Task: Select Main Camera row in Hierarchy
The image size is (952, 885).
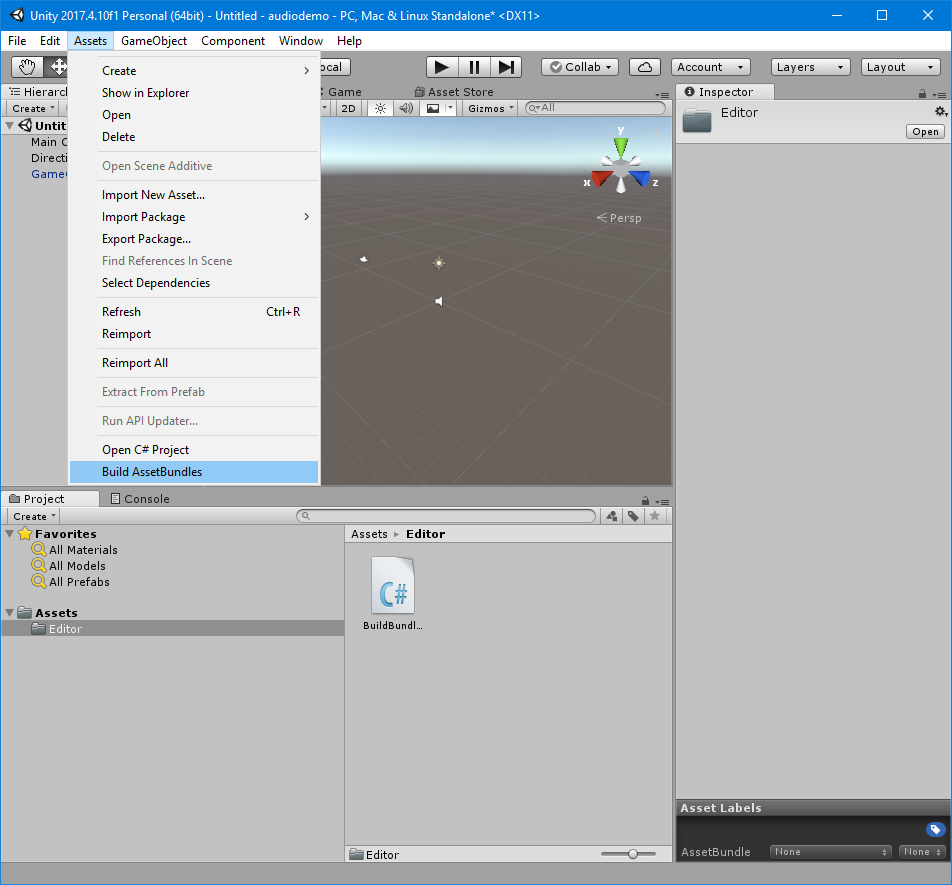Action: click(x=35, y=142)
